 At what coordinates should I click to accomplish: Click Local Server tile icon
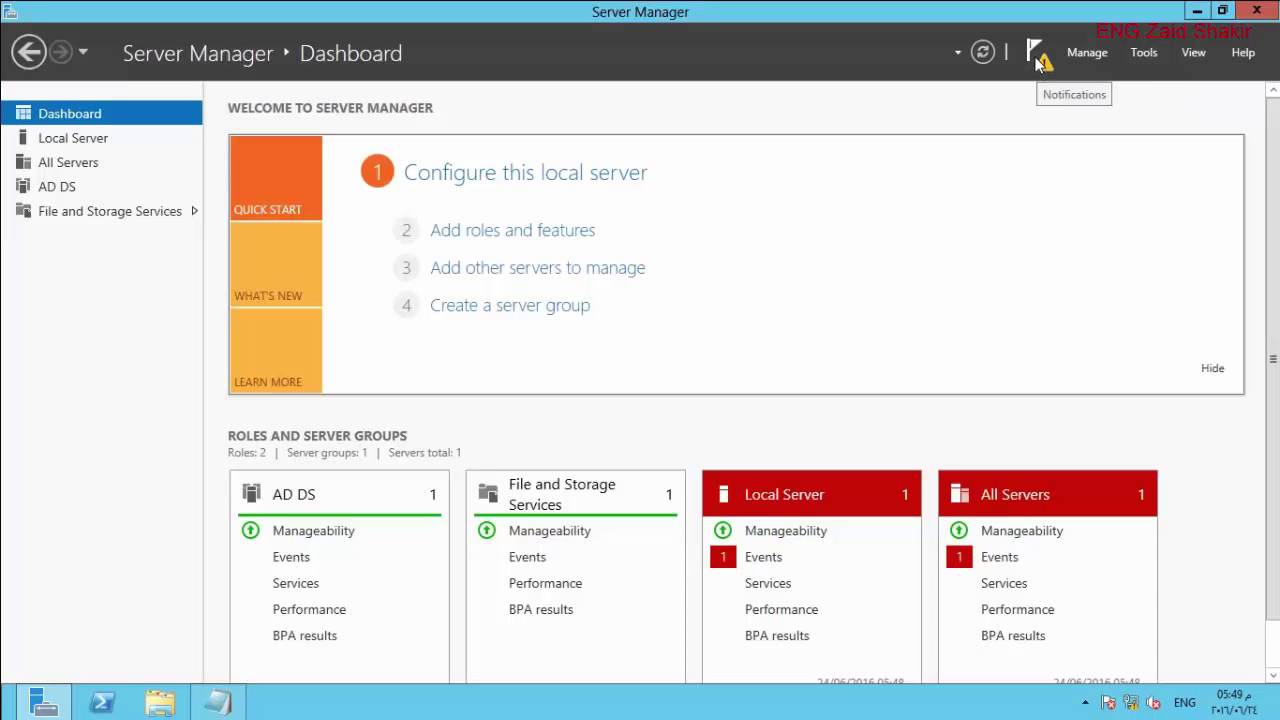pos(723,494)
